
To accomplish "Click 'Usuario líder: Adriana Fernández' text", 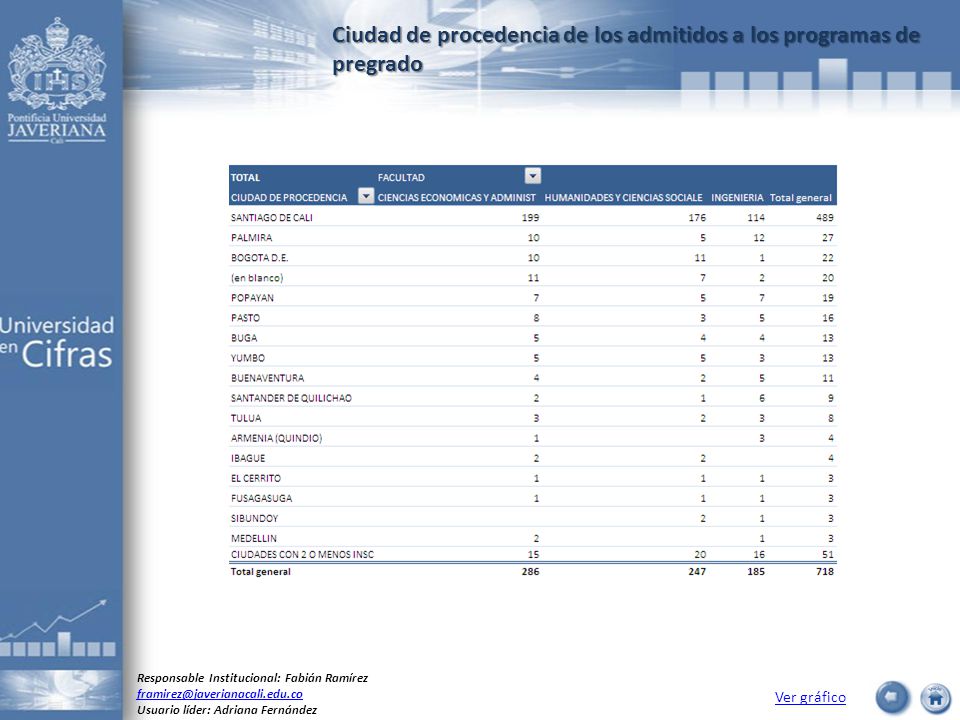I will click(227, 710).
